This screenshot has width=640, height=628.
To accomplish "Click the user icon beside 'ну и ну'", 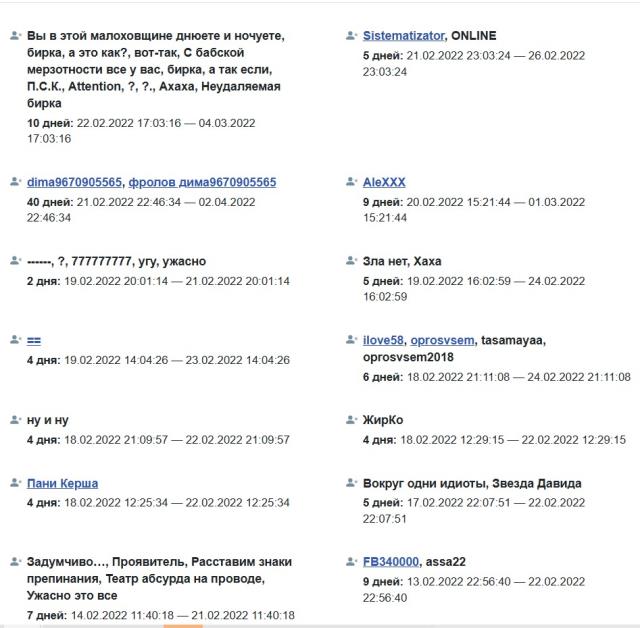I will [x=15, y=420].
